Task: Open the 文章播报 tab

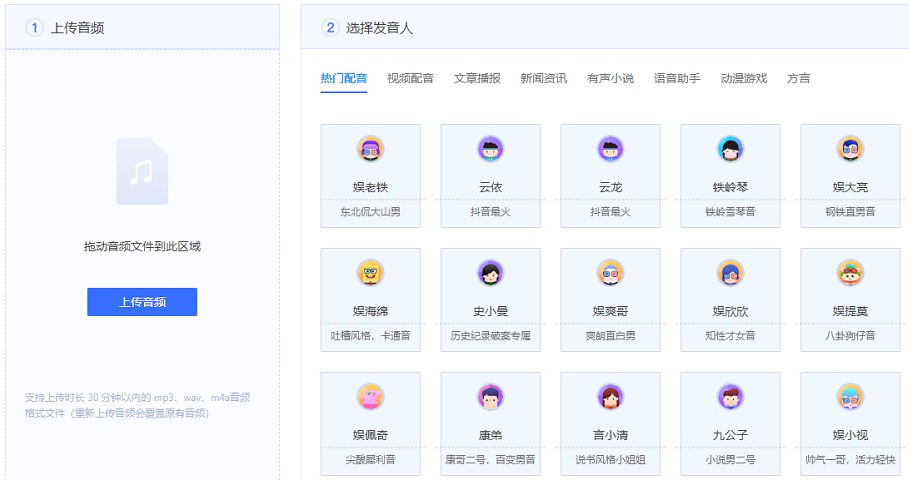Action: [x=477, y=78]
